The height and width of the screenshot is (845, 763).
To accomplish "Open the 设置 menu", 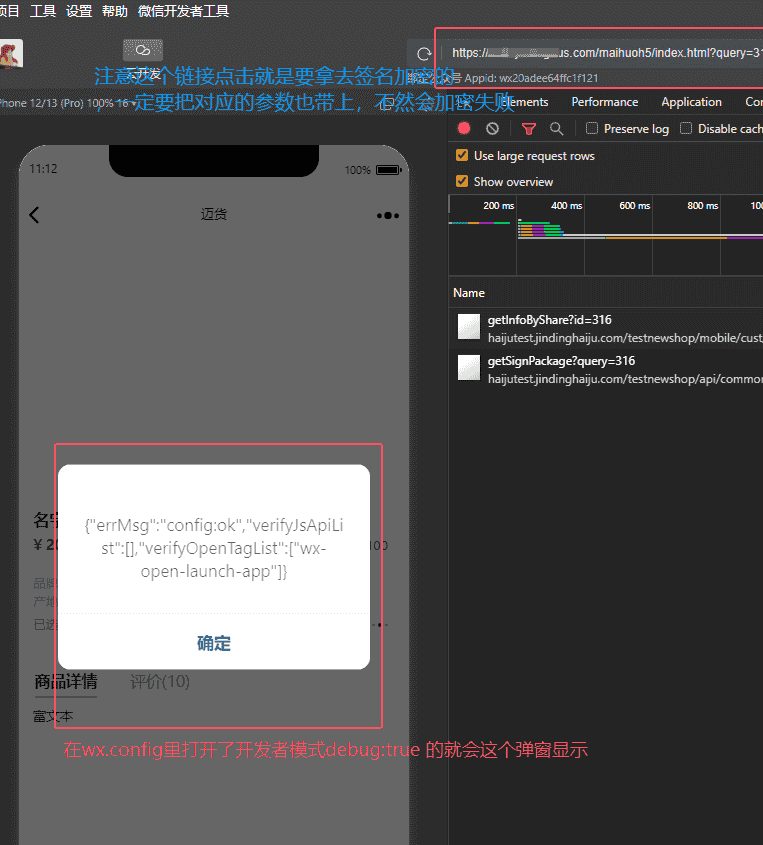I will click(79, 11).
